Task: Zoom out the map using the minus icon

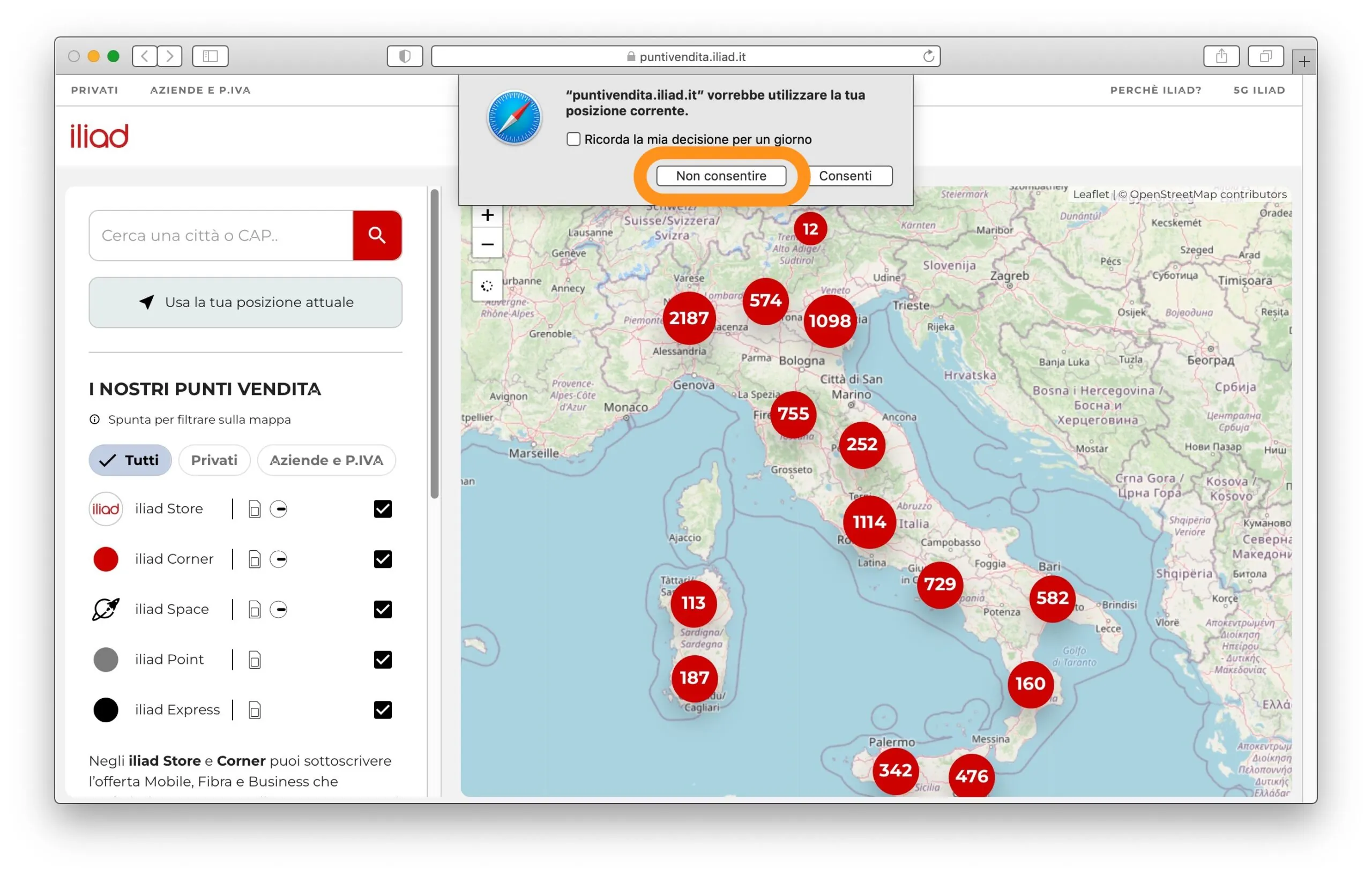Action: (488, 244)
